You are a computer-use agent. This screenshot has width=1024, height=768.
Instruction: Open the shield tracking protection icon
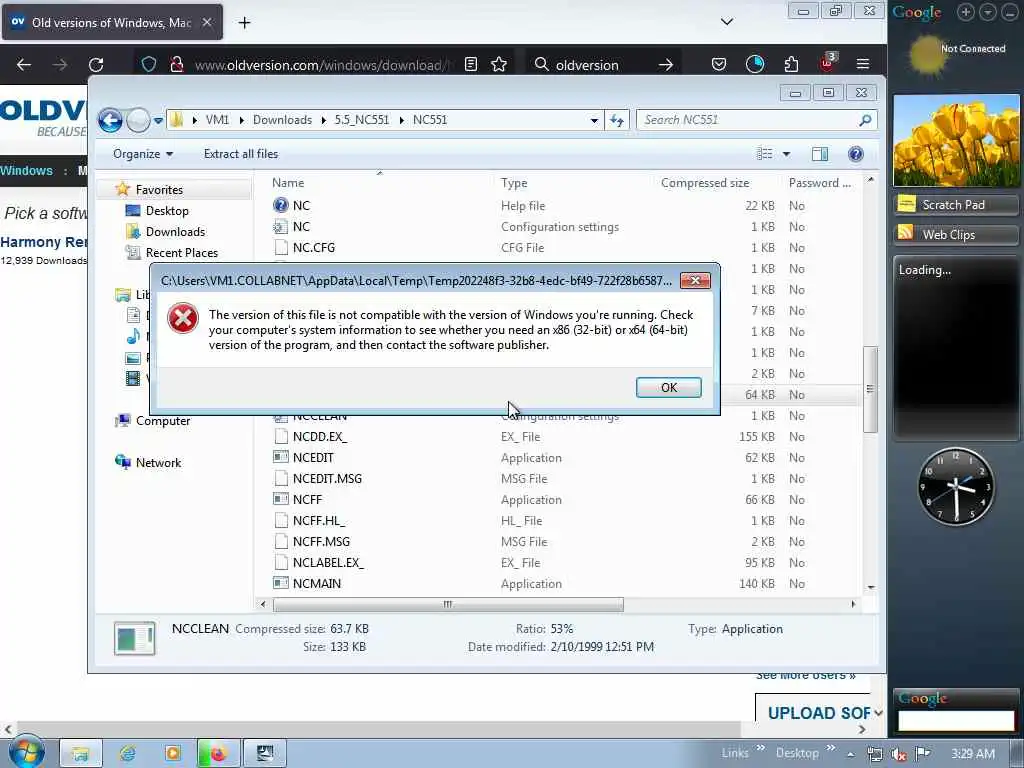click(x=149, y=64)
